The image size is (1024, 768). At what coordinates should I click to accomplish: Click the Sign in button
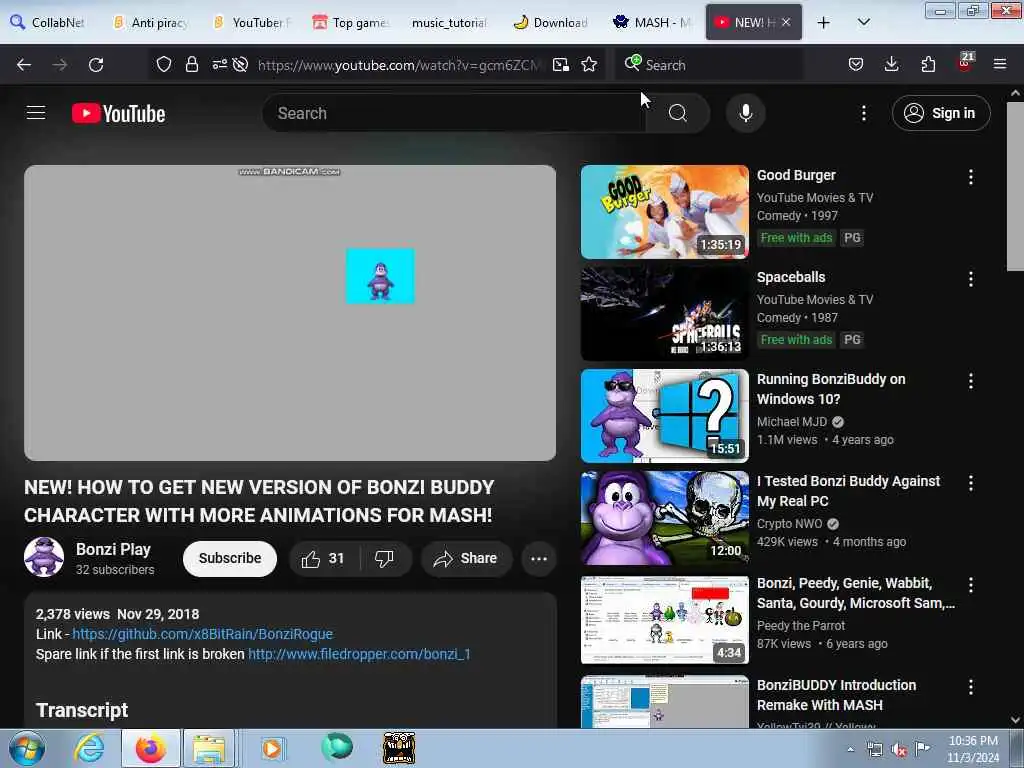[x=941, y=113]
